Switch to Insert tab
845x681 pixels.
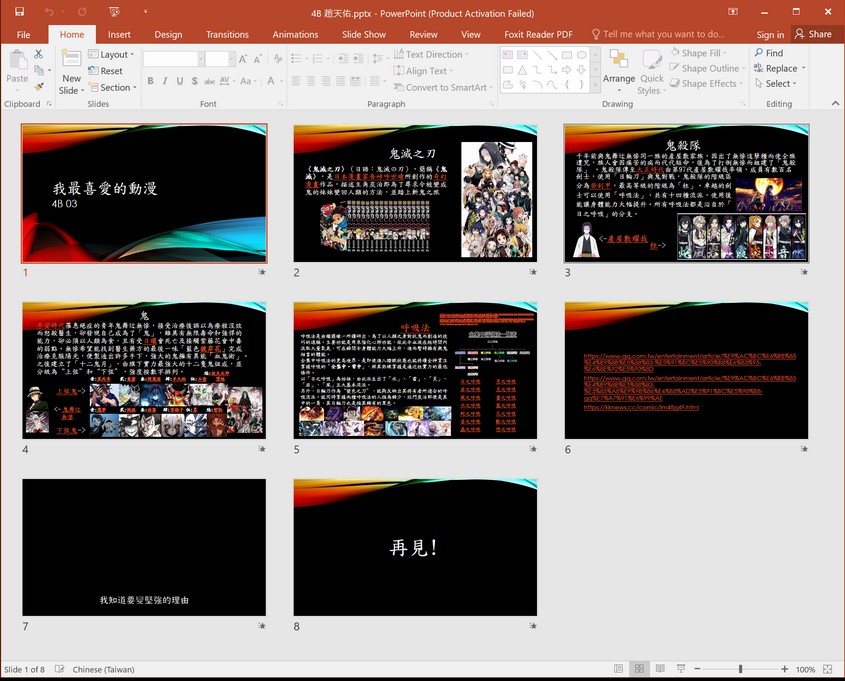119,34
